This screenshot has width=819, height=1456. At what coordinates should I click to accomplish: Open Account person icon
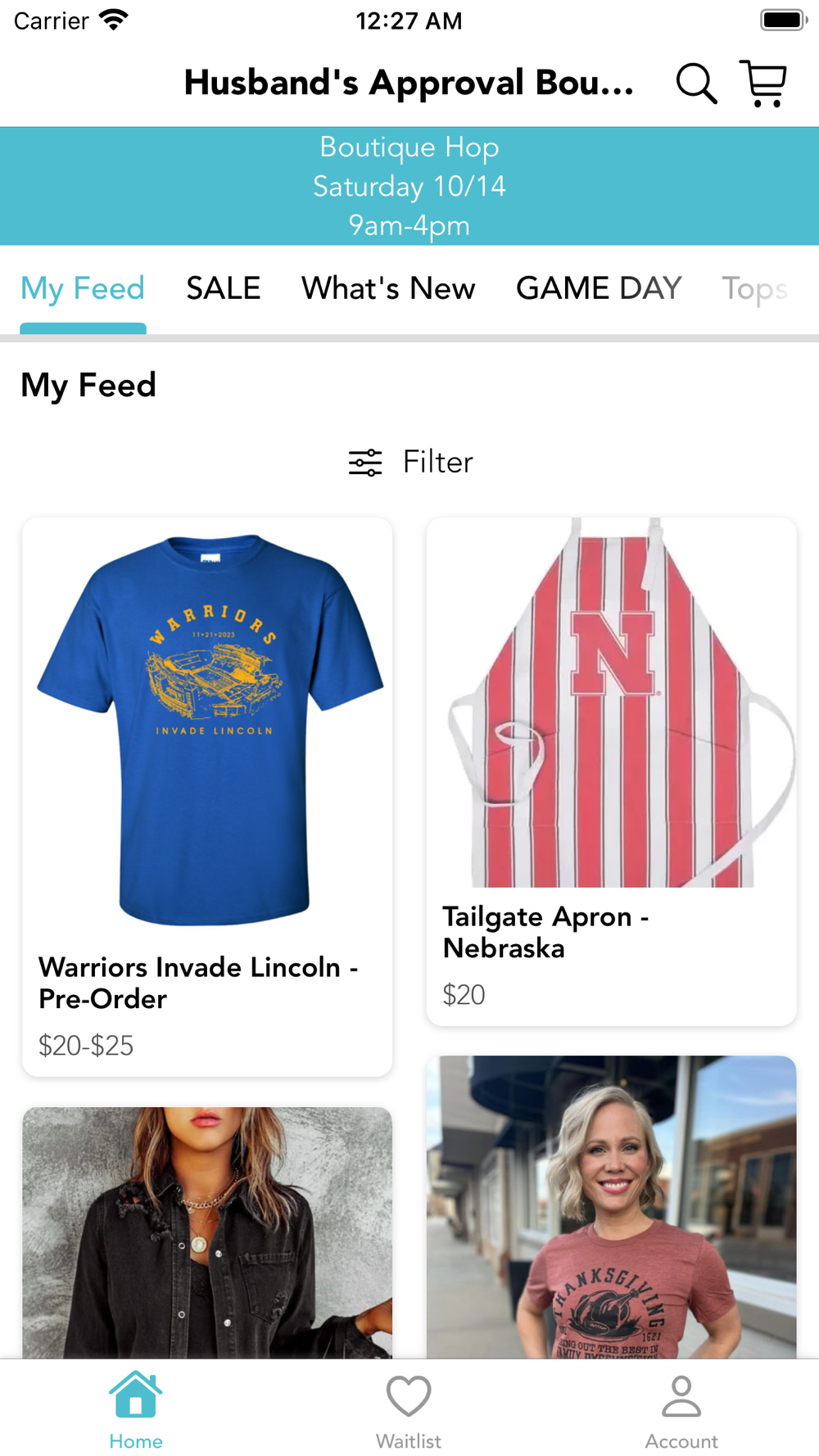(681, 1395)
